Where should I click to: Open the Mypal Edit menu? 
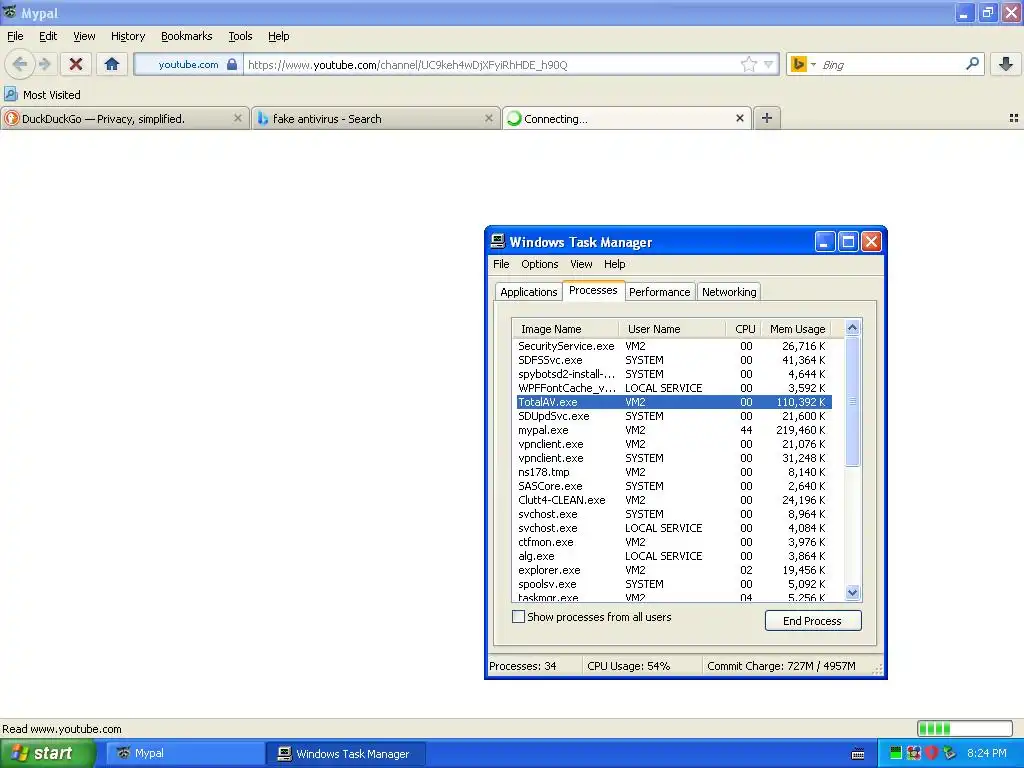[48, 36]
